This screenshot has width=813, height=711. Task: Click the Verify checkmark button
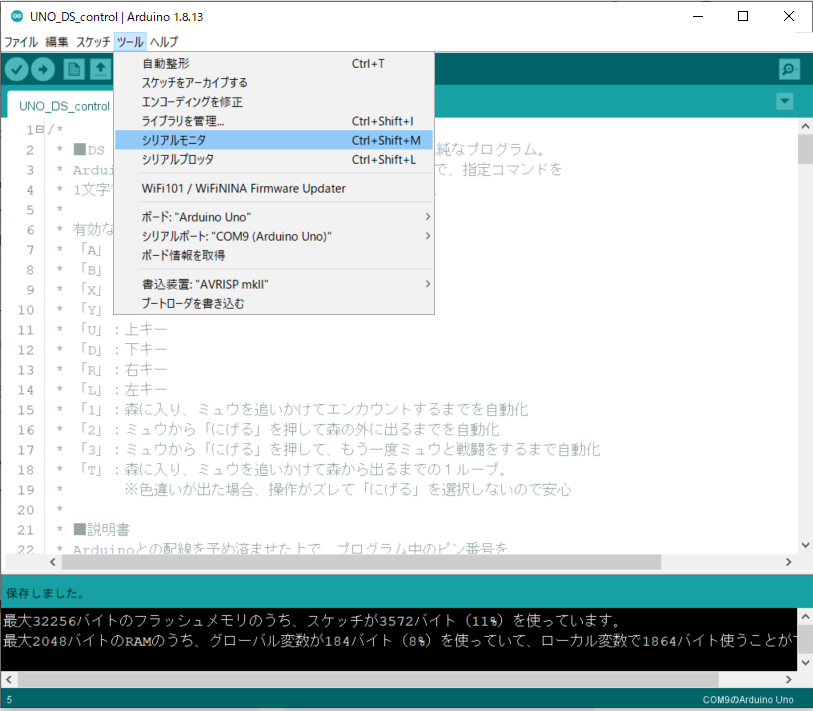[x=17, y=69]
